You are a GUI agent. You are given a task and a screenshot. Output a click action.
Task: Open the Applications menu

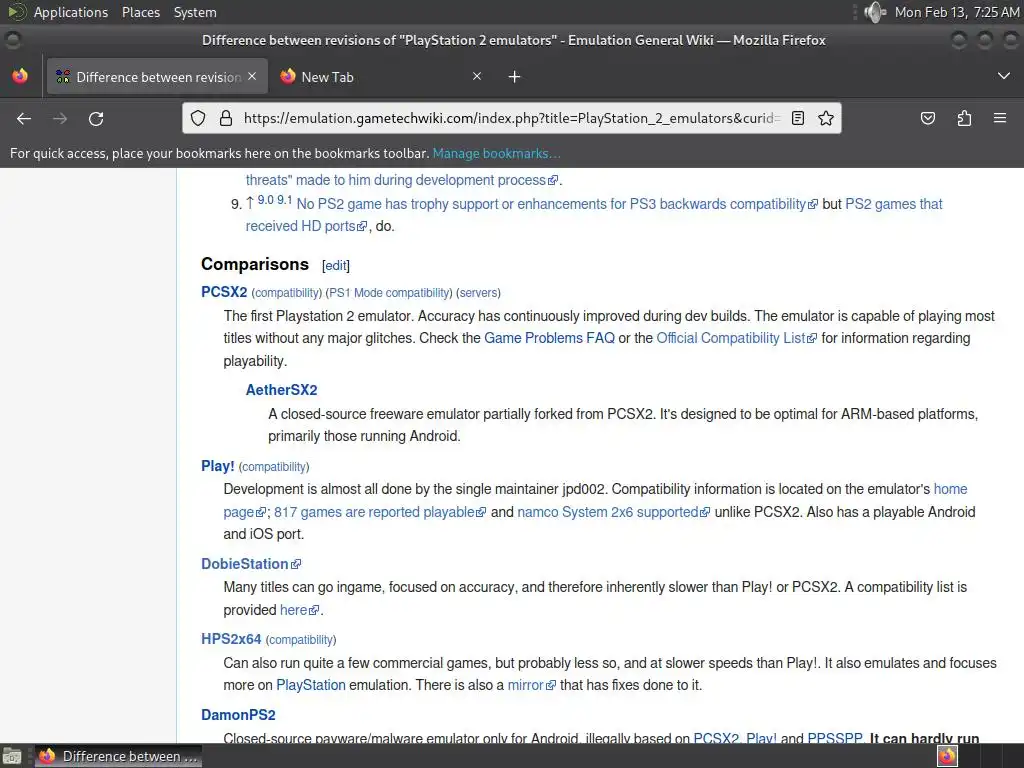point(71,12)
